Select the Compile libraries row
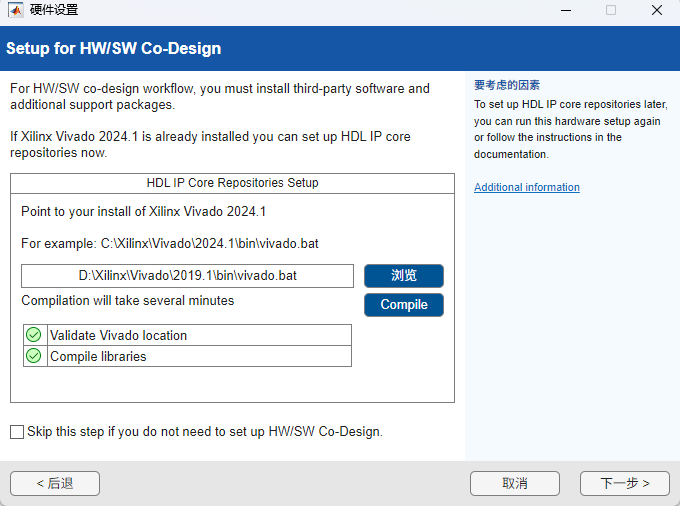680x506 pixels. [x=187, y=356]
